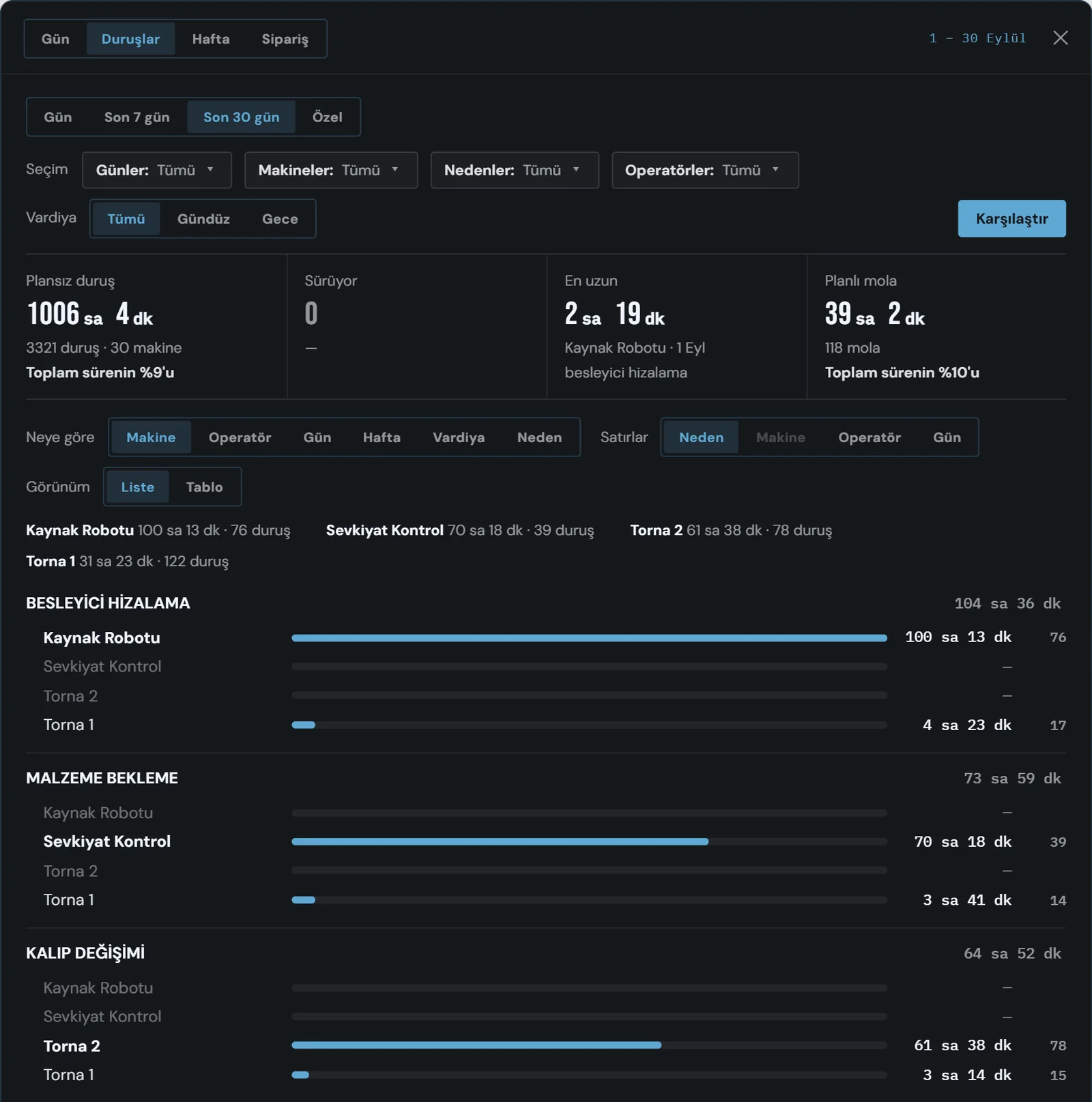The height and width of the screenshot is (1102, 1092).
Task: Open the Sipariş tab
Action: 285,39
